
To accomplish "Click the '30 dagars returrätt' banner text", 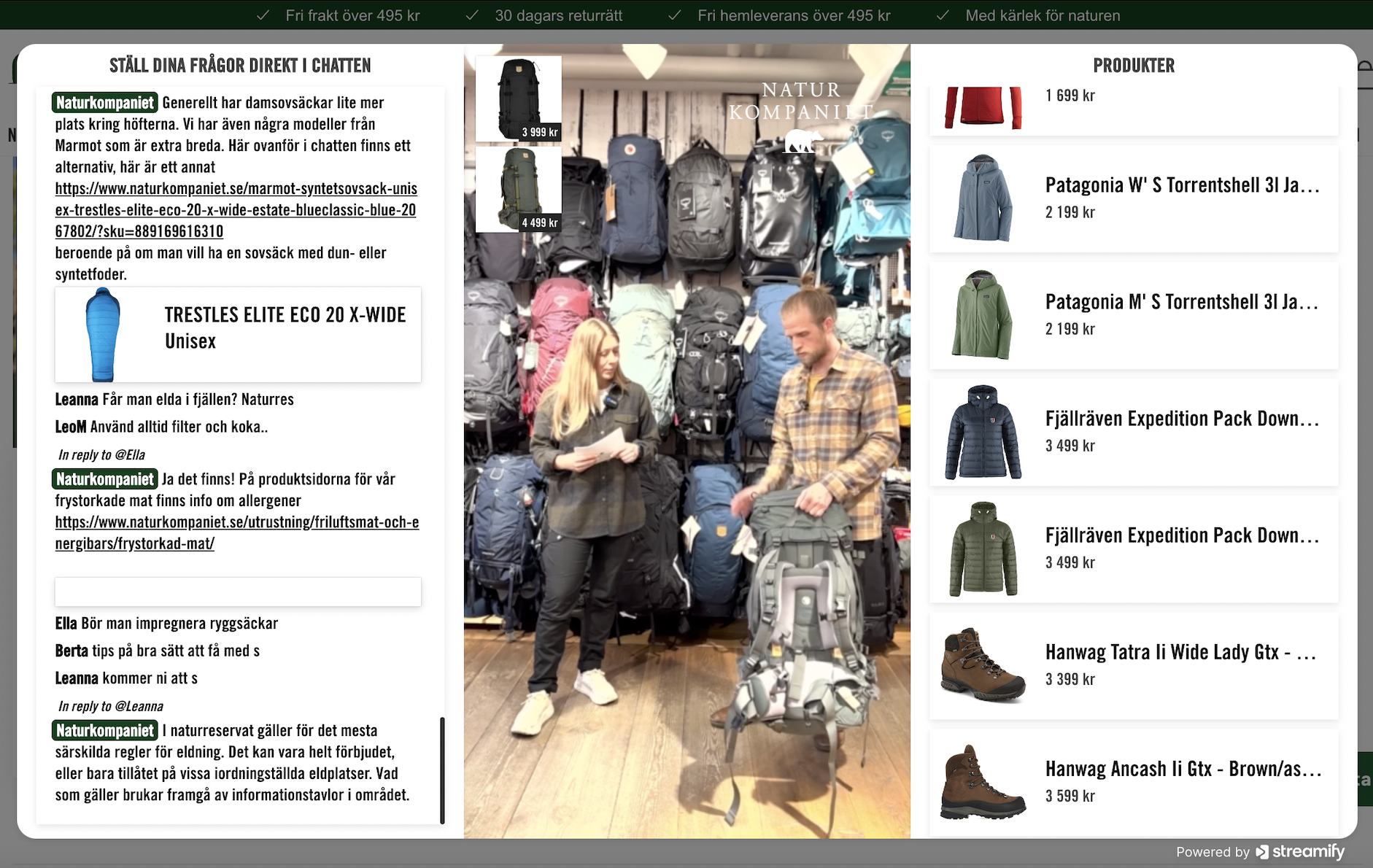I will 559,15.
